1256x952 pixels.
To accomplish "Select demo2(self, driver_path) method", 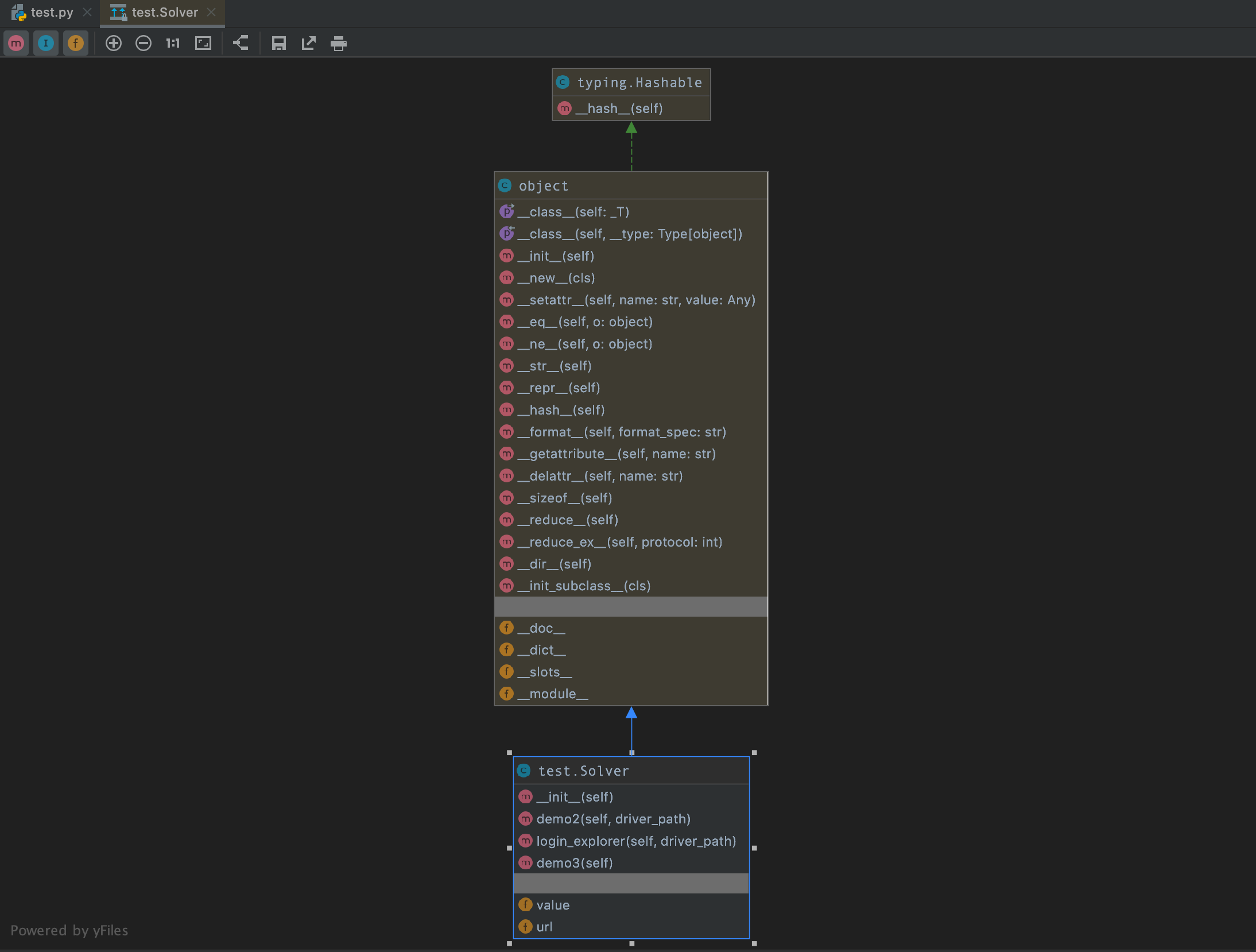I will (631, 819).
